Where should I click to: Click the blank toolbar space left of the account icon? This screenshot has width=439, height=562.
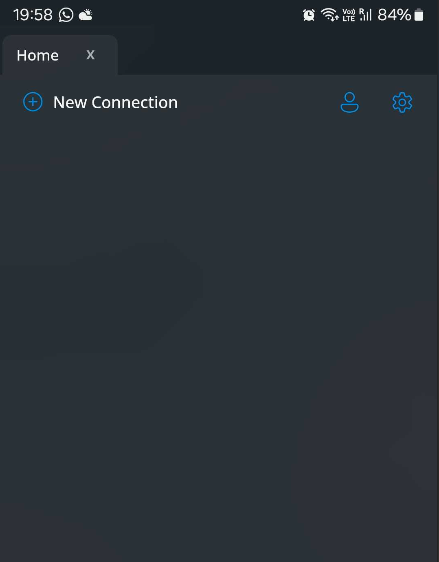point(258,103)
